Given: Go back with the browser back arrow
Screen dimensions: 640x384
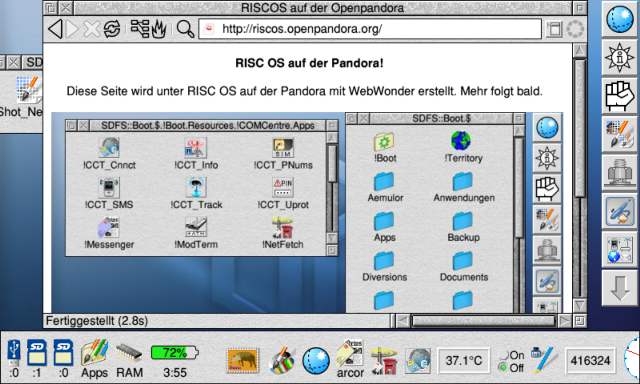Looking at the screenshot, I should [55, 29].
